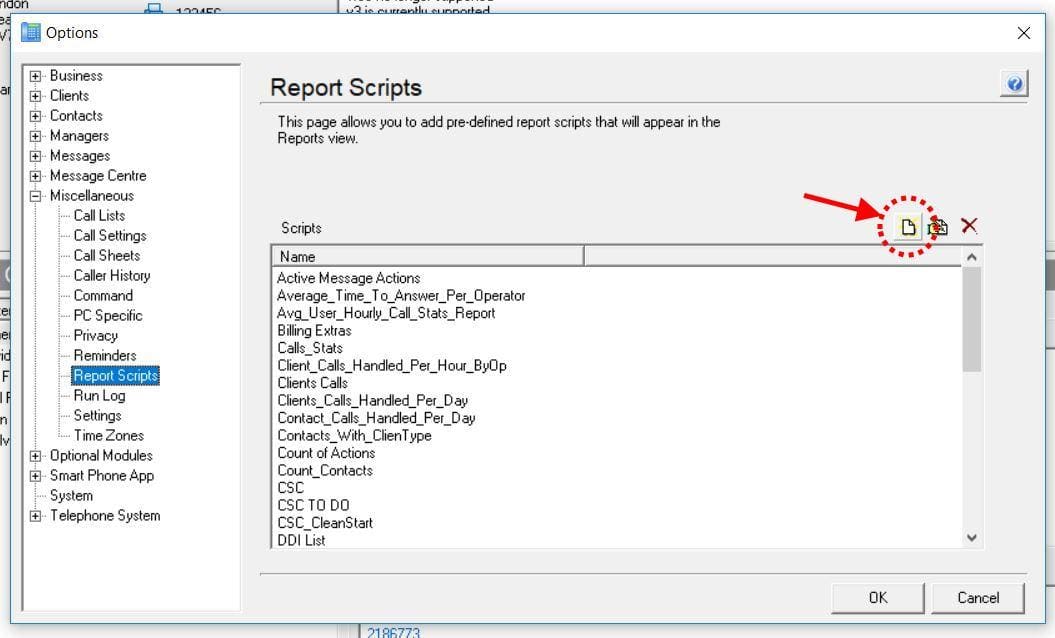This screenshot has height=638, width=1055.
Task: Expand the Contacts tree node
Action: [x=36, y=116]
